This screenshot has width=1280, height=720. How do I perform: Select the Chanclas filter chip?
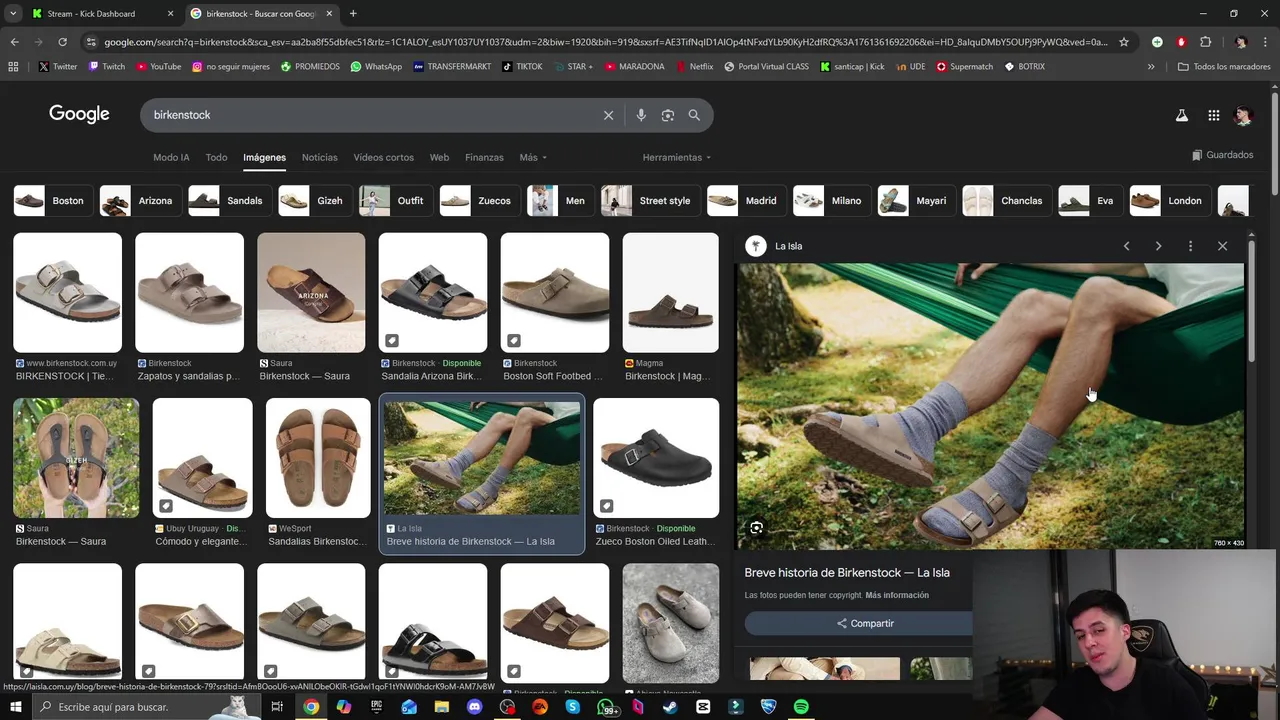[x=1005, y=201]
